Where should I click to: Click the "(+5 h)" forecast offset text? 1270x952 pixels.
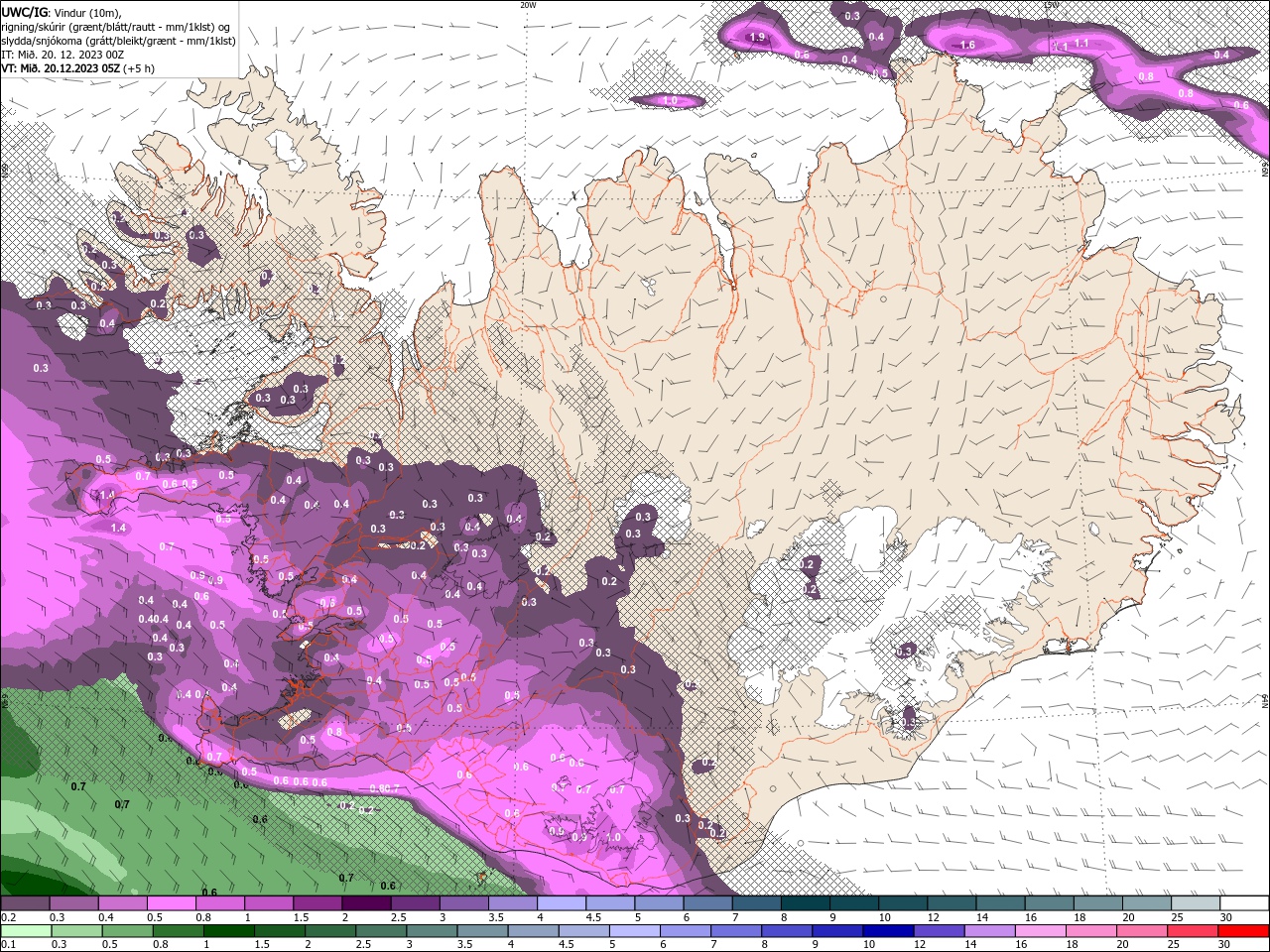pos(139,68)
